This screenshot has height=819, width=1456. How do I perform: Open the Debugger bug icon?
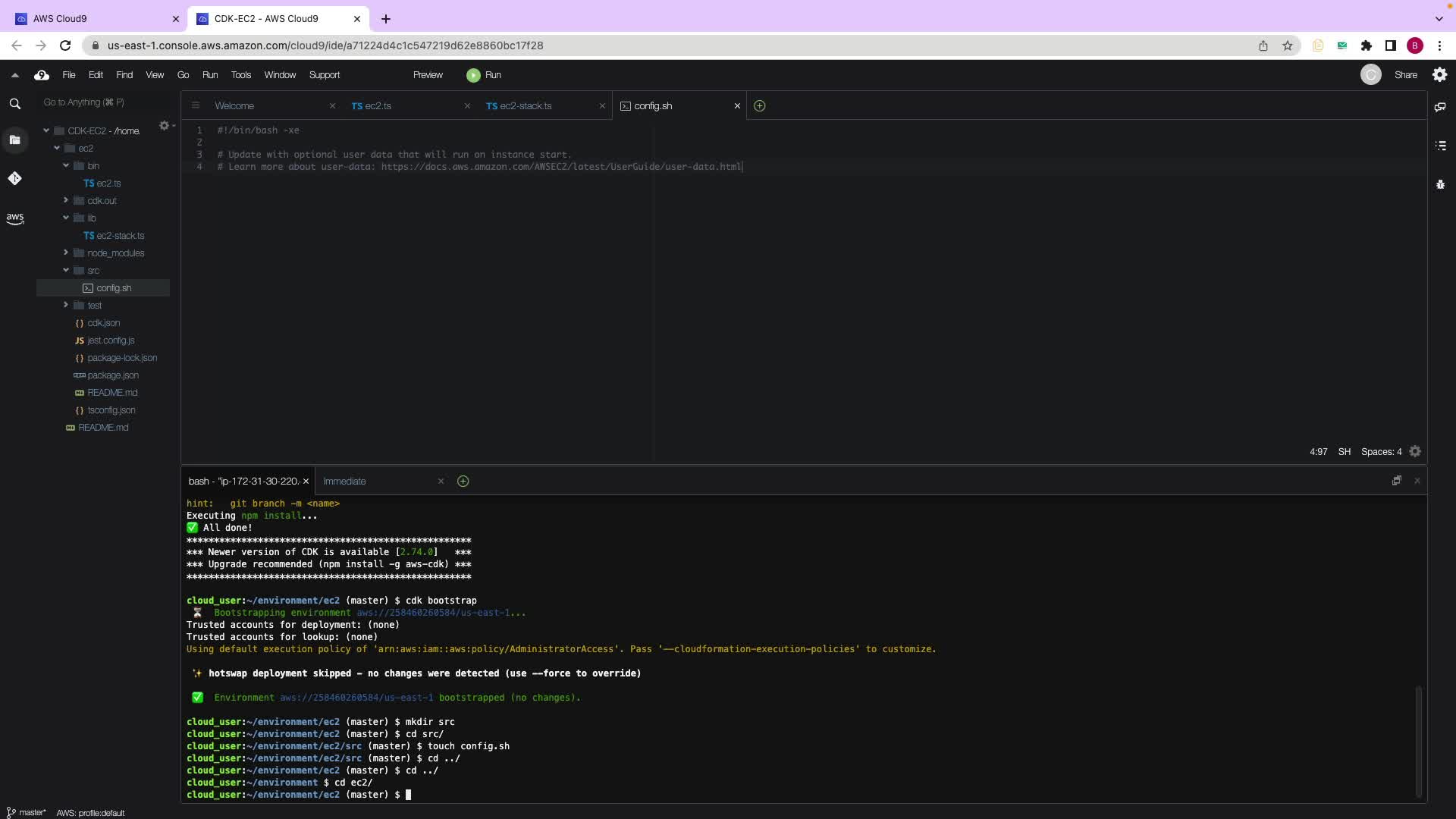1440,184
